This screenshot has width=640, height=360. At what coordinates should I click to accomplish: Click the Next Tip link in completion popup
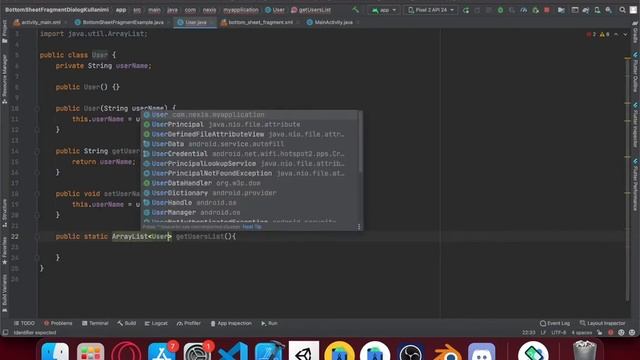[252, 227]
